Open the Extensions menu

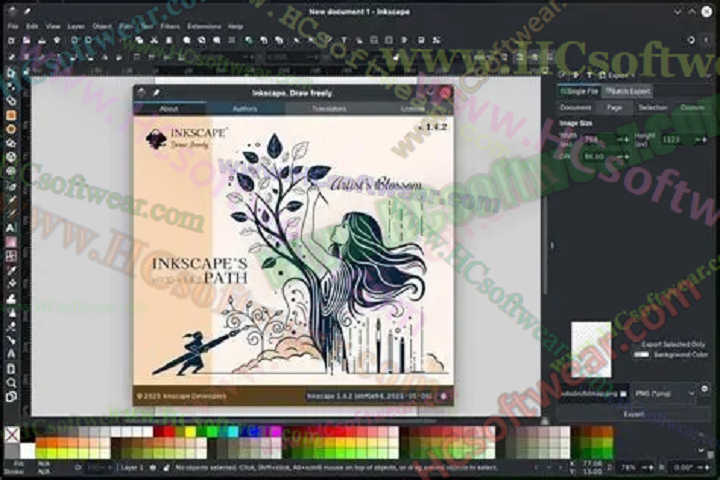coord(204,26)
